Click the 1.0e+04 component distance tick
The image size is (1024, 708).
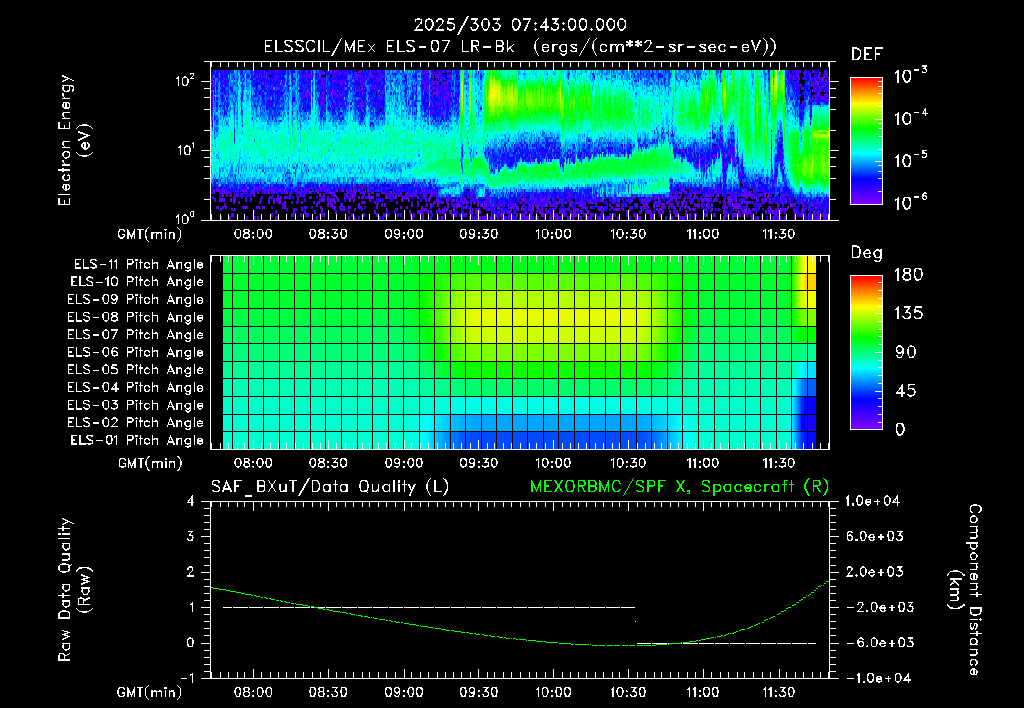(x=872, y=501)
